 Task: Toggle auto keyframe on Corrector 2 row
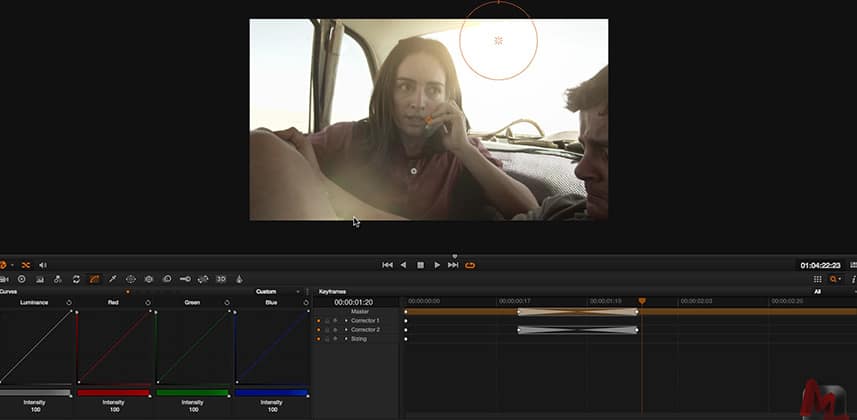pos(336,330)
